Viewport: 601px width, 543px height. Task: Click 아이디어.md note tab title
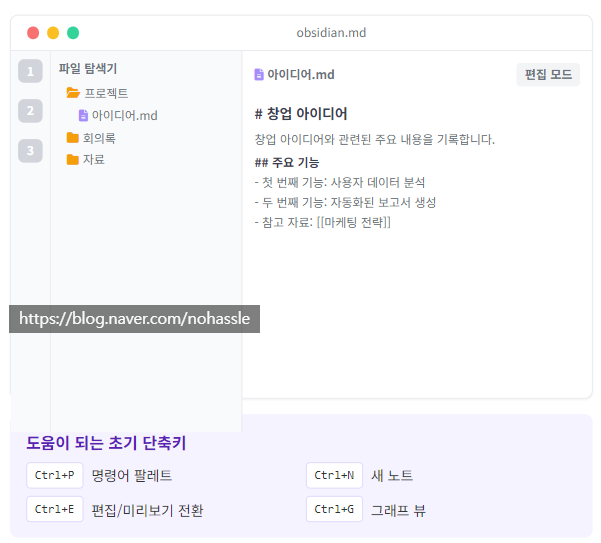(301, 74)
